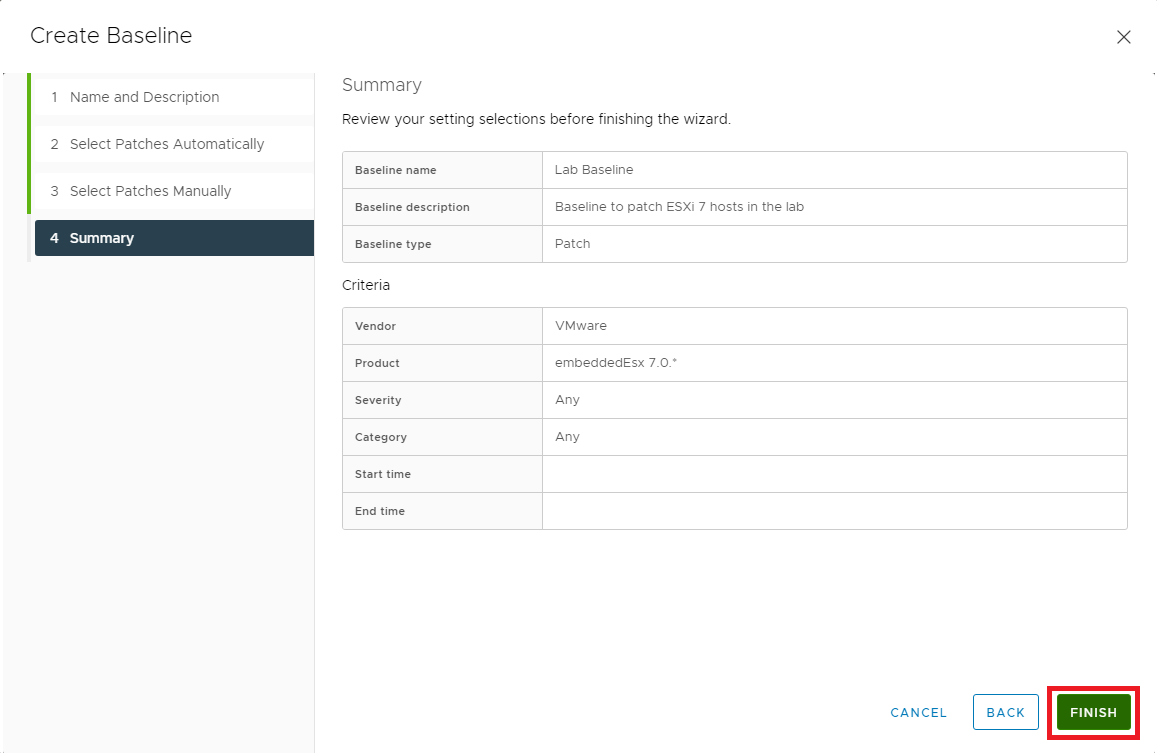Click the Lab Baseline name value

594,170
